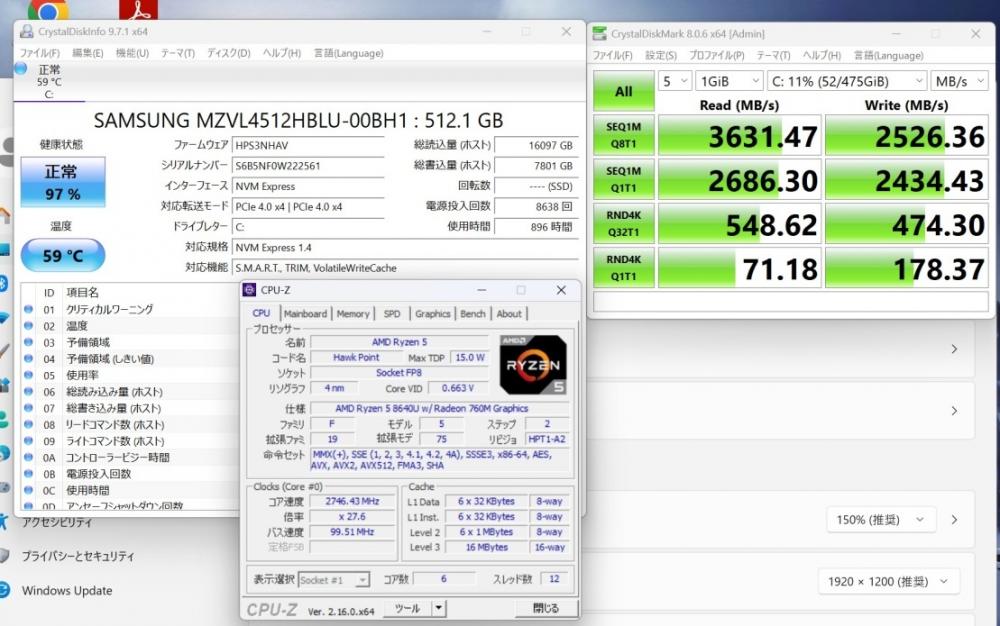
Task: Switch to the Memory tab in CPU-Z
Action: pos(353,314)
